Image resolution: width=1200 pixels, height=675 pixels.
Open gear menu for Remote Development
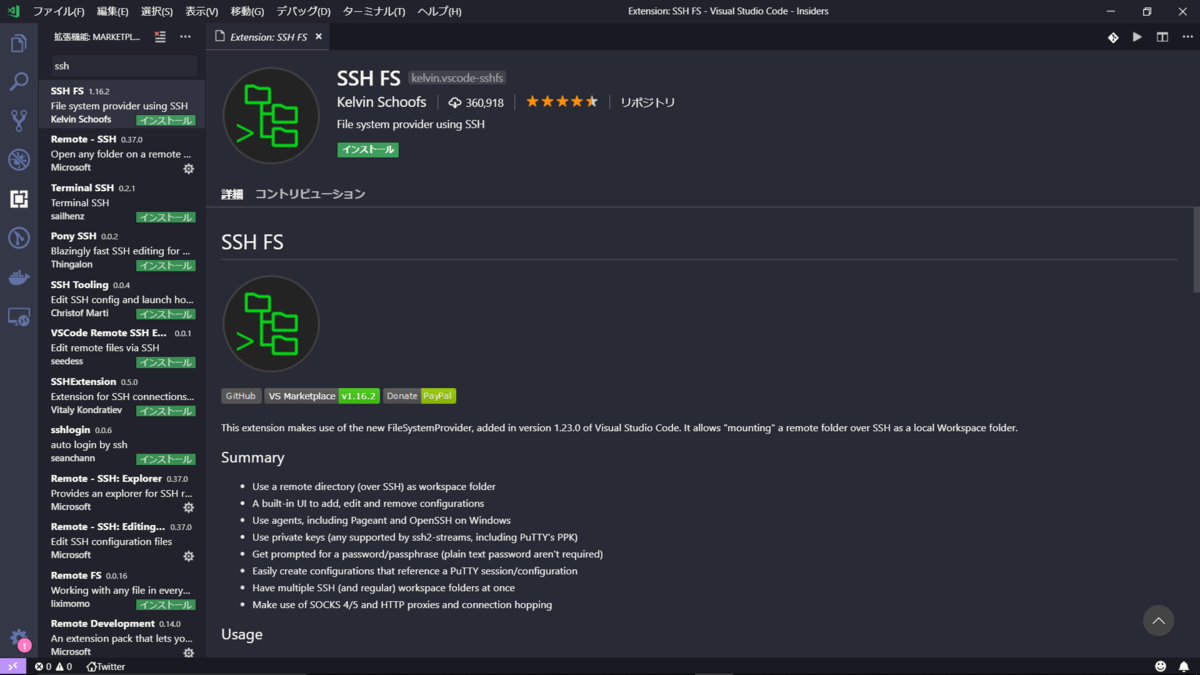(x=188, y=653)
